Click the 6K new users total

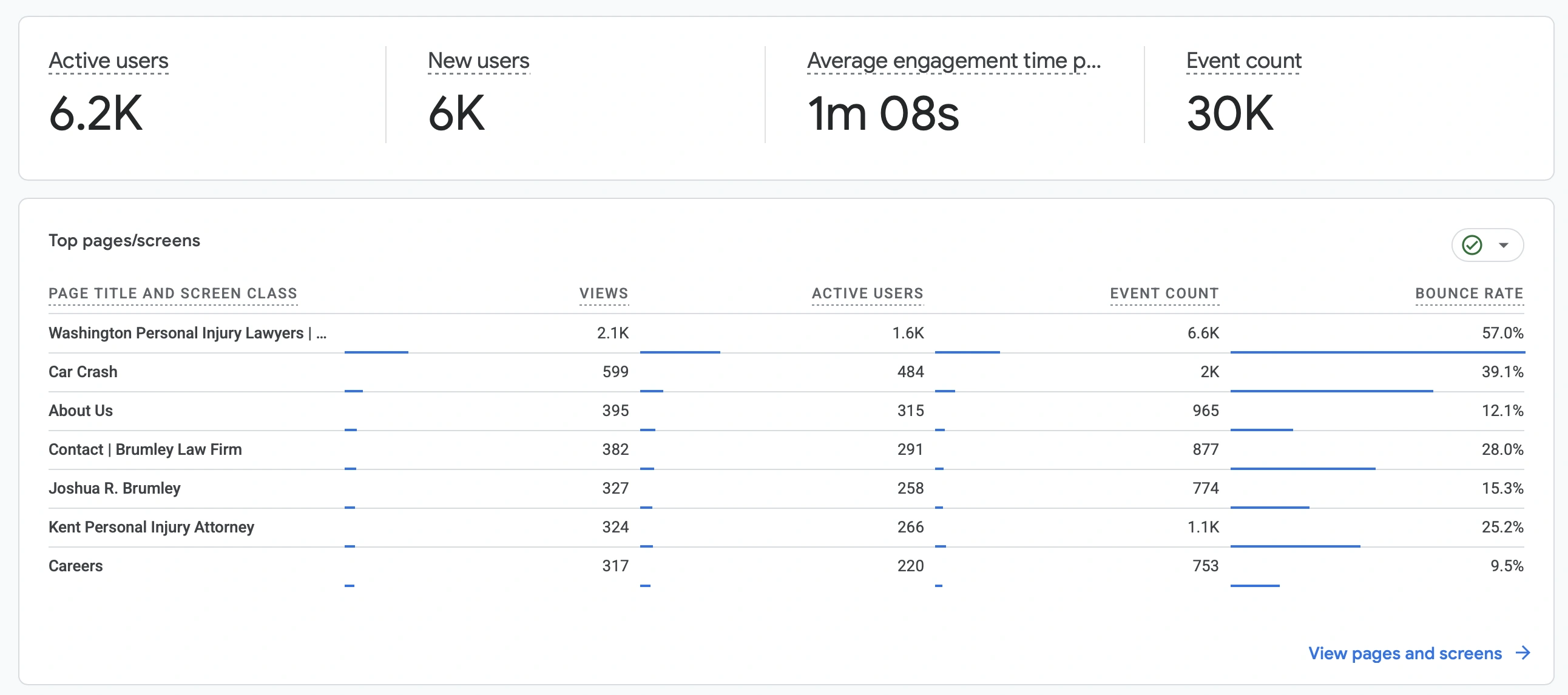(x=456, y=113)
